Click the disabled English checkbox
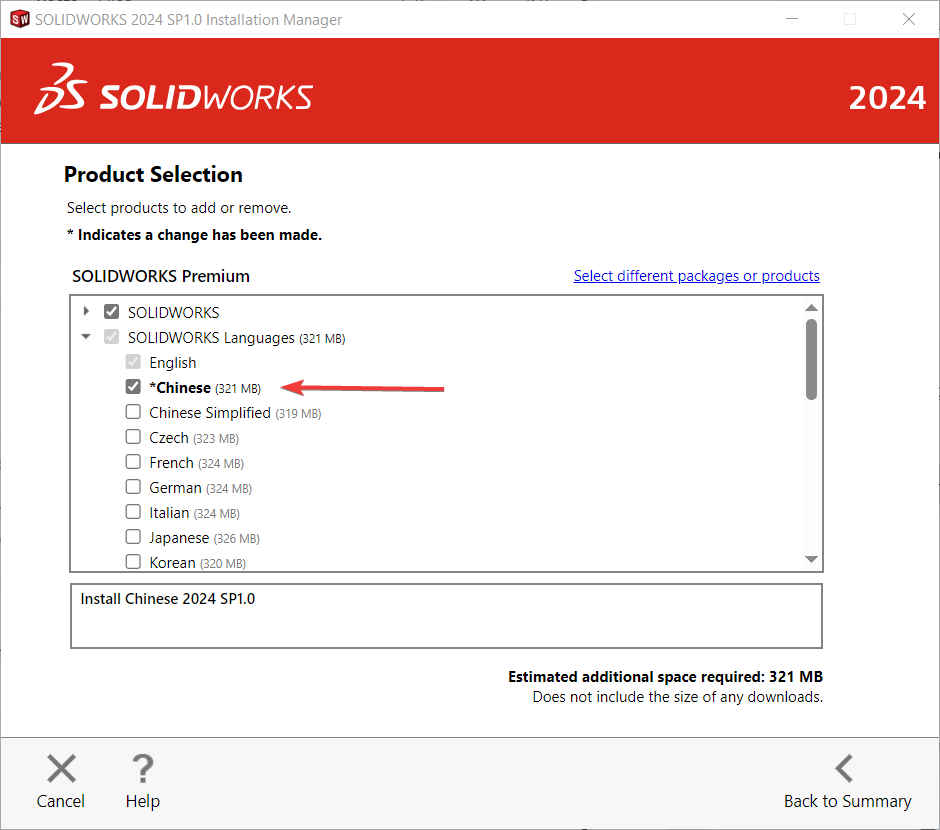The width and height of the screenshot is (940, 830). click(133, 362)
